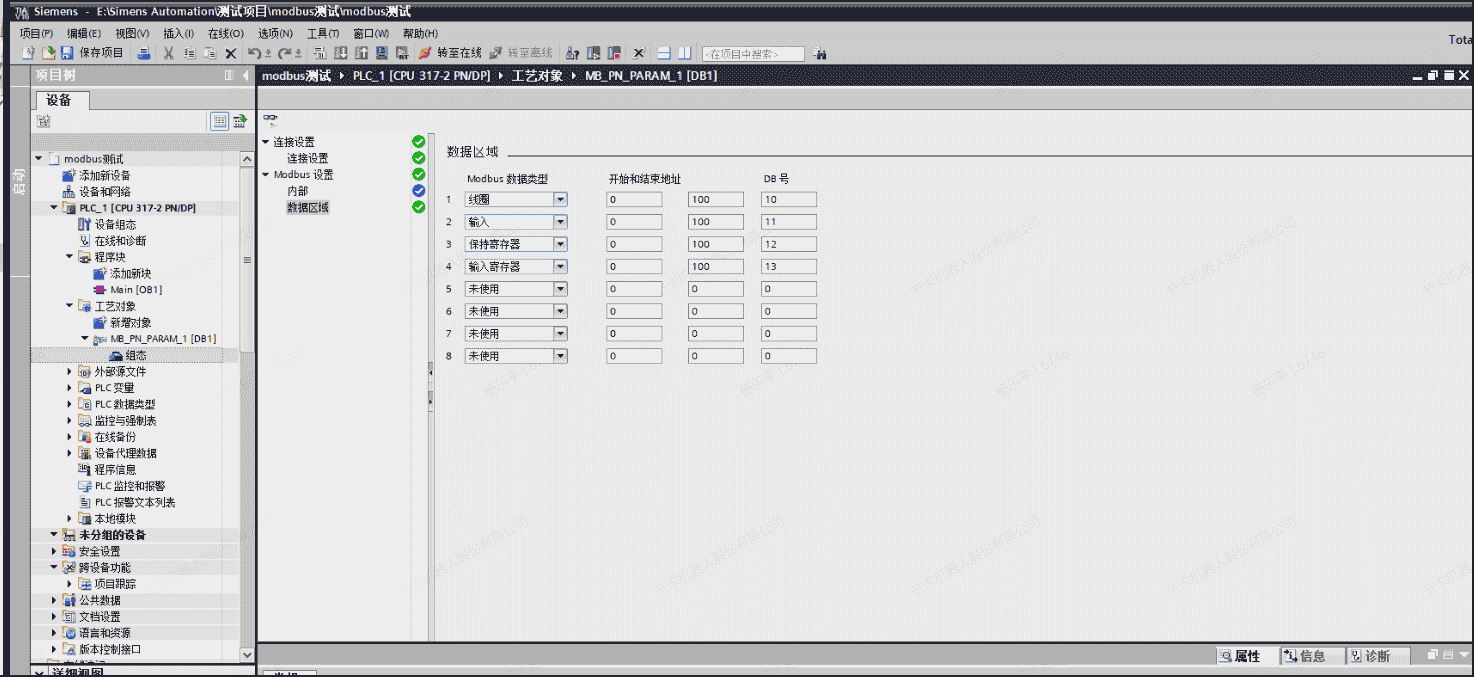
Task: Open the 编辑(E) menu
Action: 83,34
